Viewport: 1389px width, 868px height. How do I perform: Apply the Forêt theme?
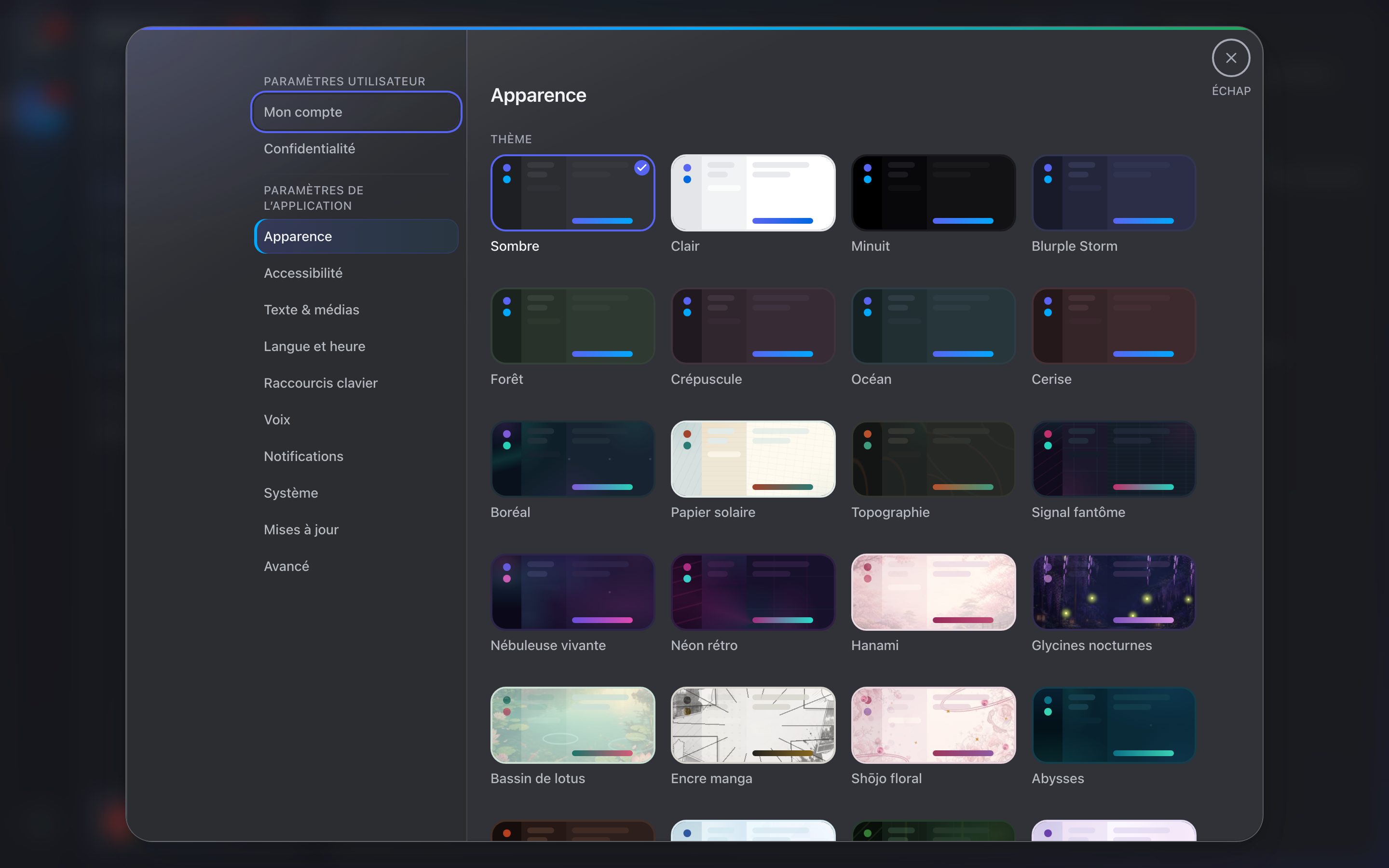pos(572,326)
